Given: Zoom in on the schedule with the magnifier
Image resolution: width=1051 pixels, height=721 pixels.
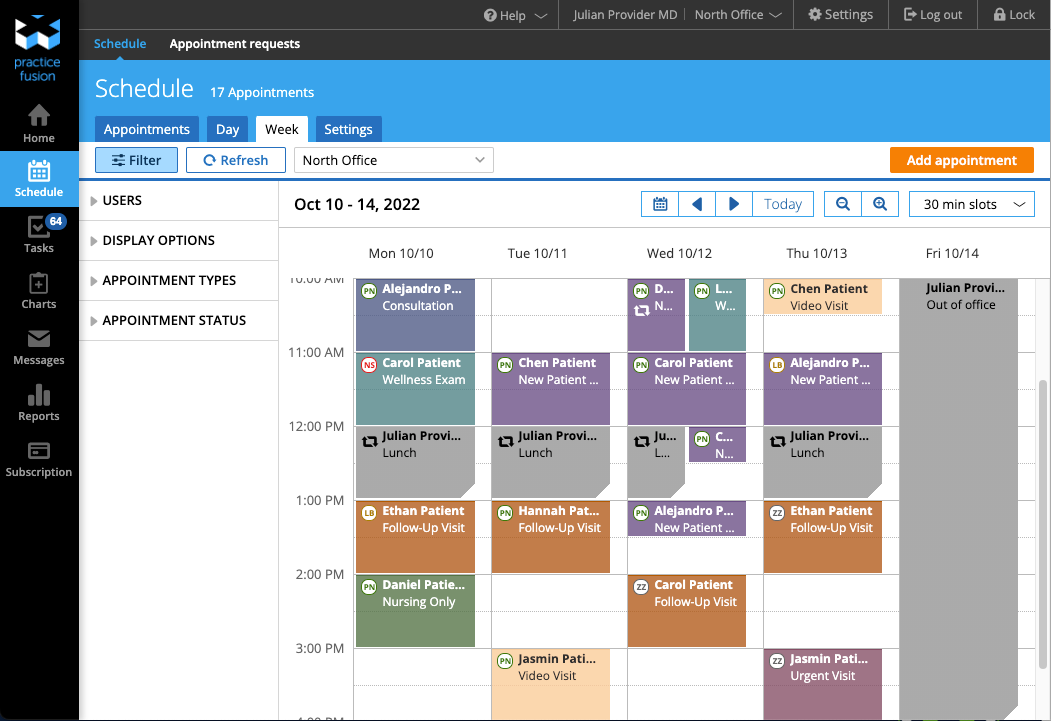Looking at the screenshot, I should (880, 203).
